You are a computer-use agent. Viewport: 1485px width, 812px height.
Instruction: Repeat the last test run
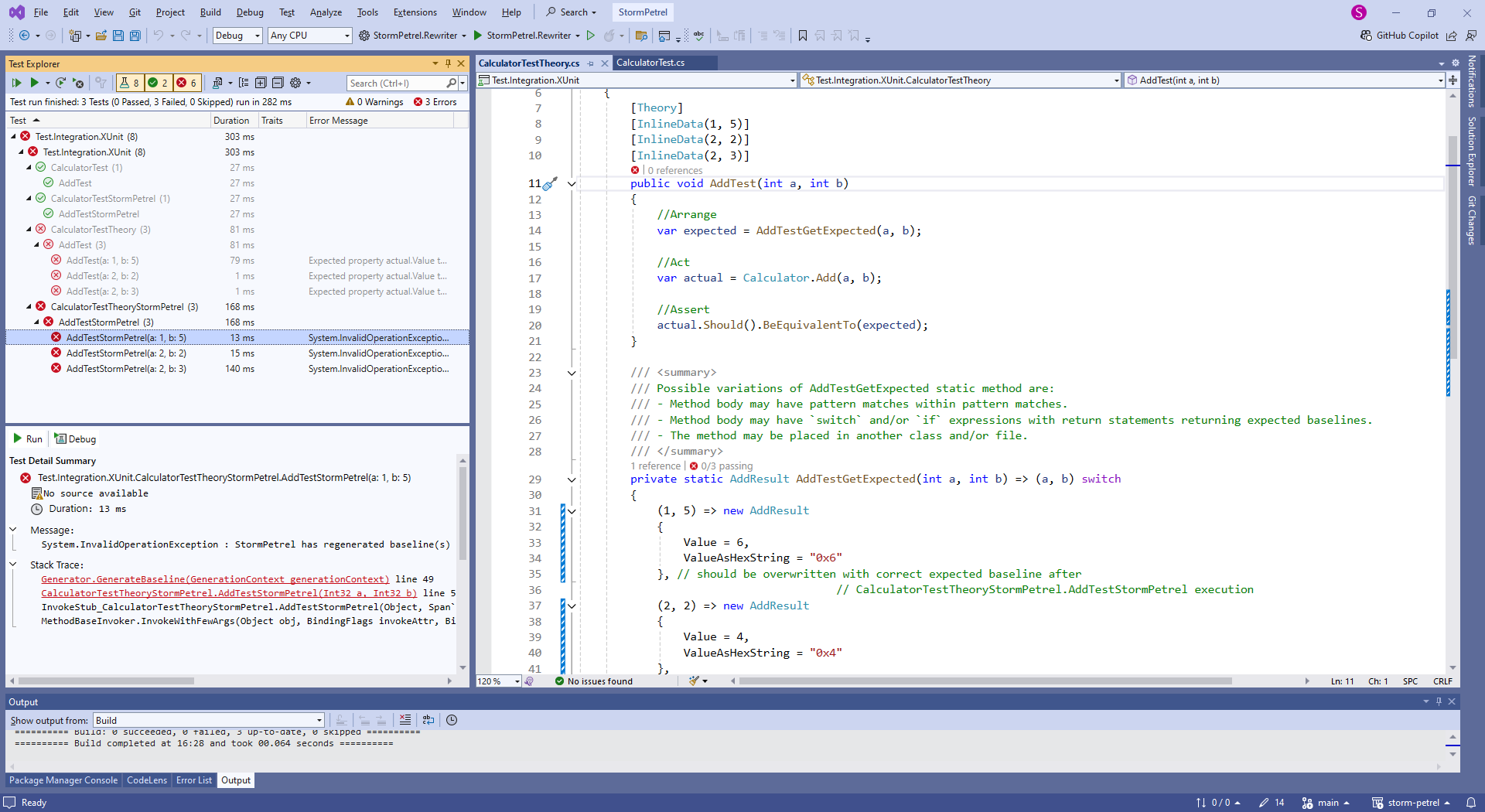click(x=61, y=83)
